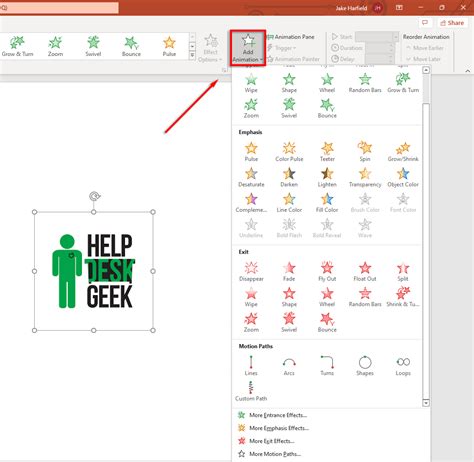
Task: Open the Animation Pane
Action: click(291, 37)
